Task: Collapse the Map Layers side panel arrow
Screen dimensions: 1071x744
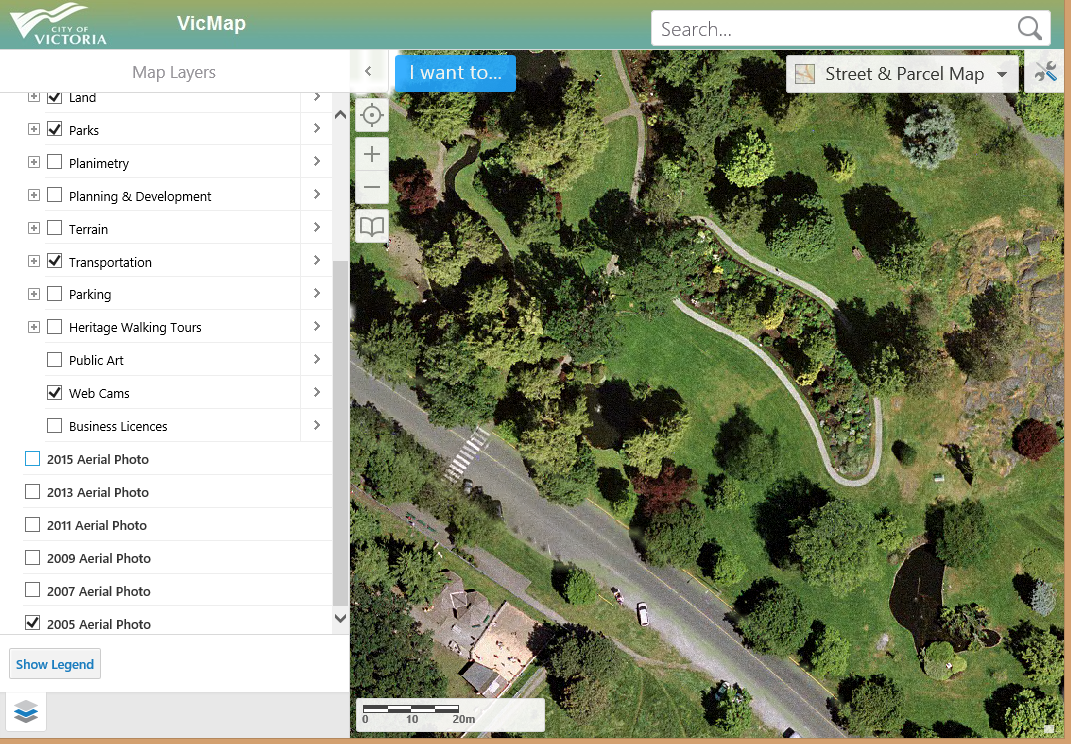Action: 368,71
